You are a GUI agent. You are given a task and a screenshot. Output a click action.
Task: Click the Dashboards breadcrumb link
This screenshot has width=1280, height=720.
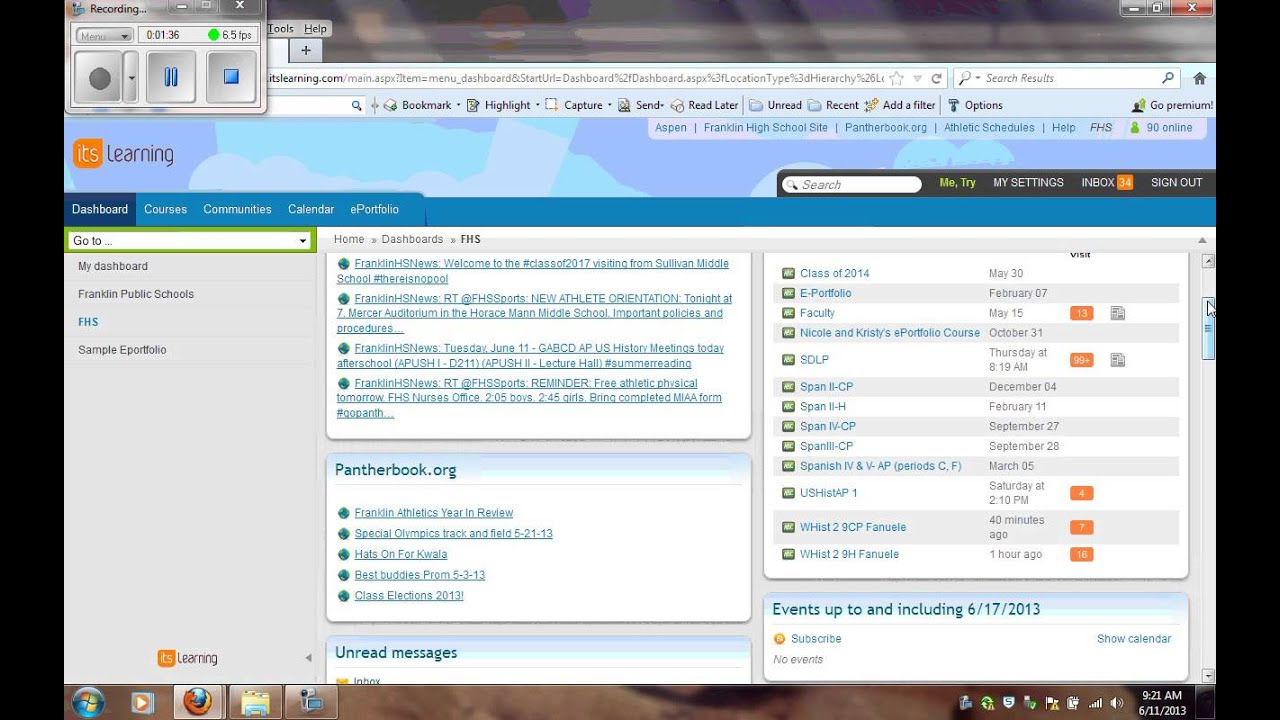(412, 239)
